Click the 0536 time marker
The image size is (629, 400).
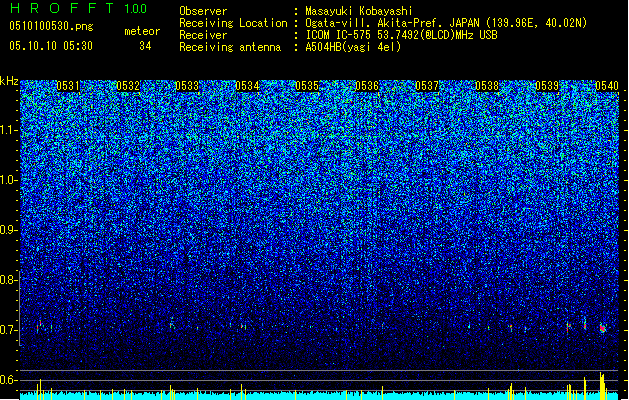point(367,86)
